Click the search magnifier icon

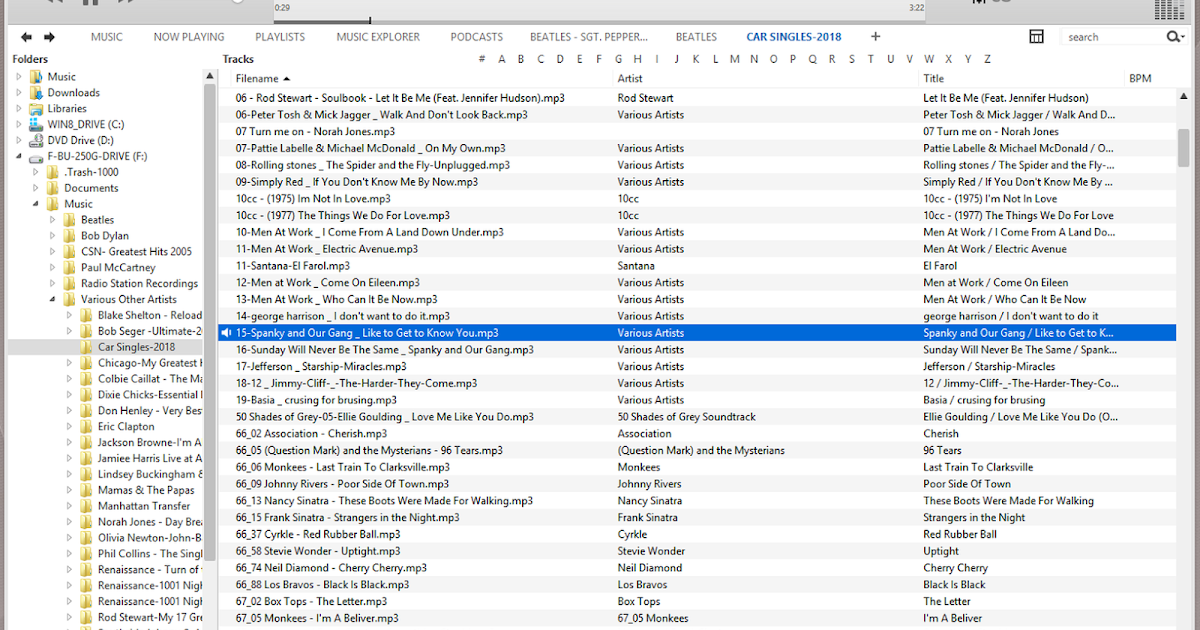coord(1175,37)
